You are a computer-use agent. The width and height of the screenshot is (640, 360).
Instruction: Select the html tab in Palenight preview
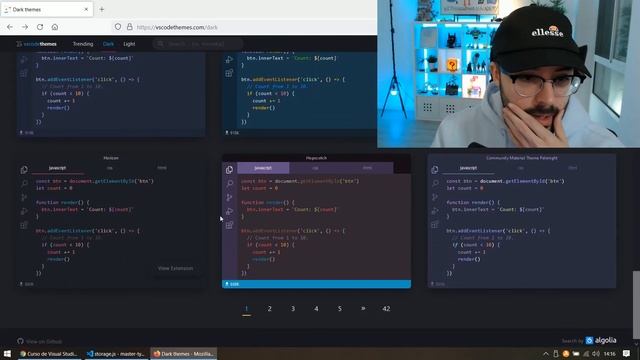coord(573,168)
